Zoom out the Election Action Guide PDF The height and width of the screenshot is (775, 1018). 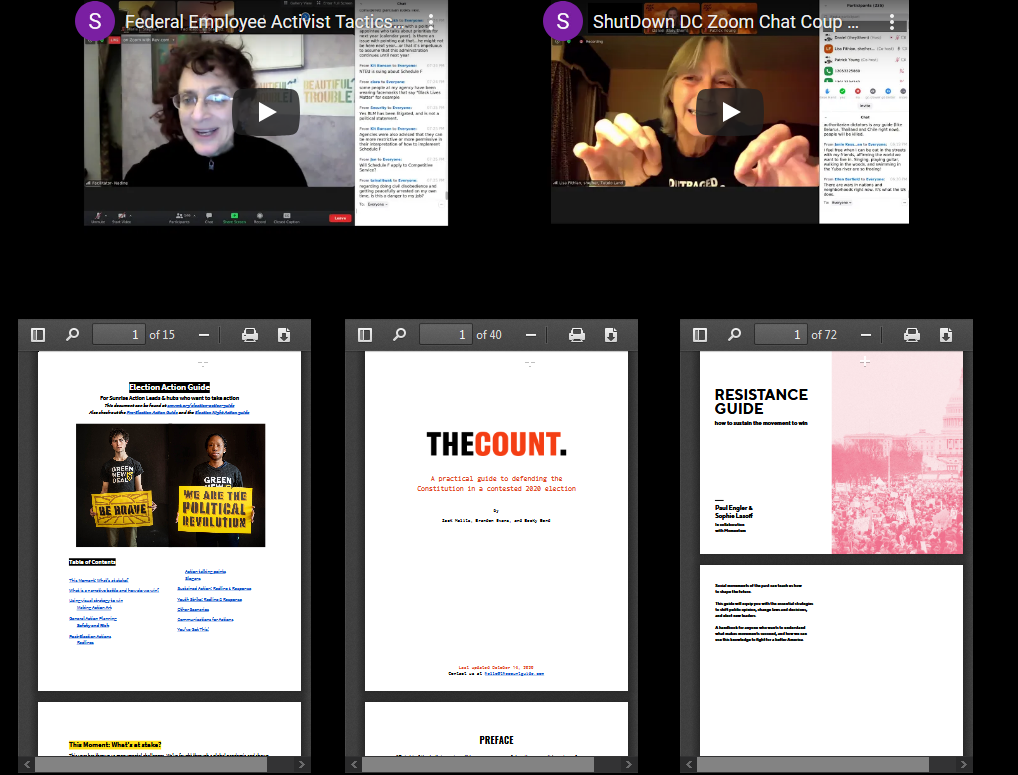click(x=204, y=335)
